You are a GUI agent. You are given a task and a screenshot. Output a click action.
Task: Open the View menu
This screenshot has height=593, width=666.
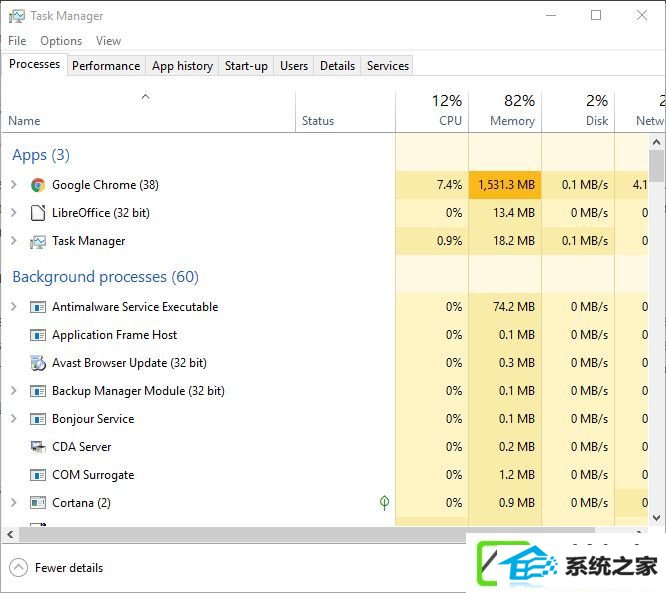pyautogui.click(x=108, y=41)
